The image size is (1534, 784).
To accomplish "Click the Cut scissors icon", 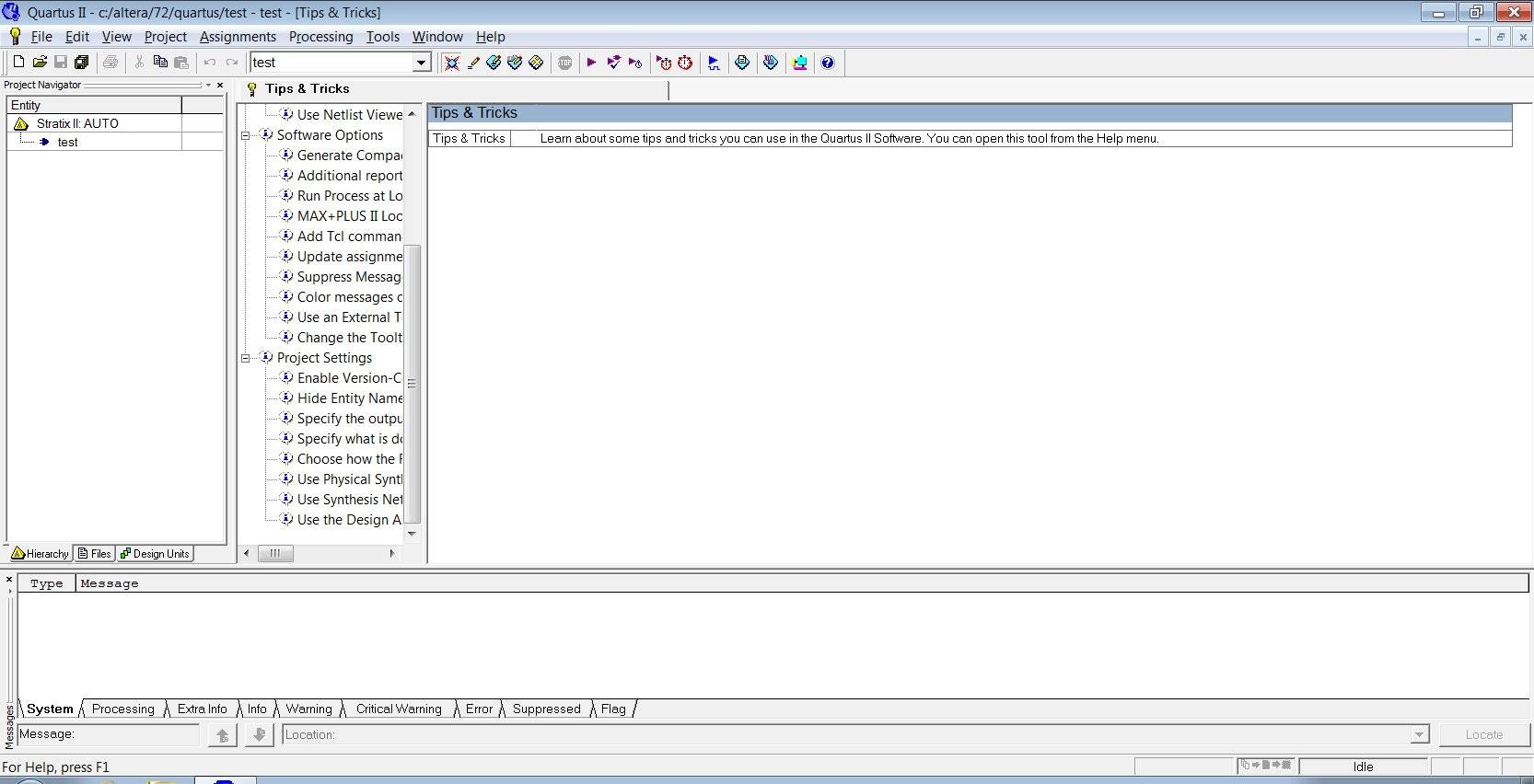I will point(139,63).
